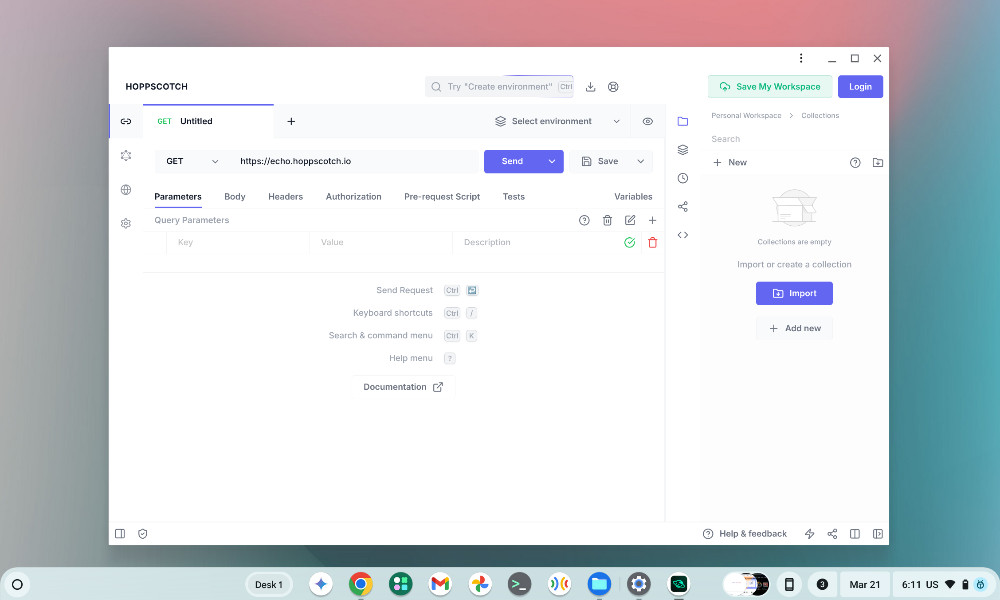1000x600 pixels.
Task: Click the Save request button
Action: [x=599, y=161]
